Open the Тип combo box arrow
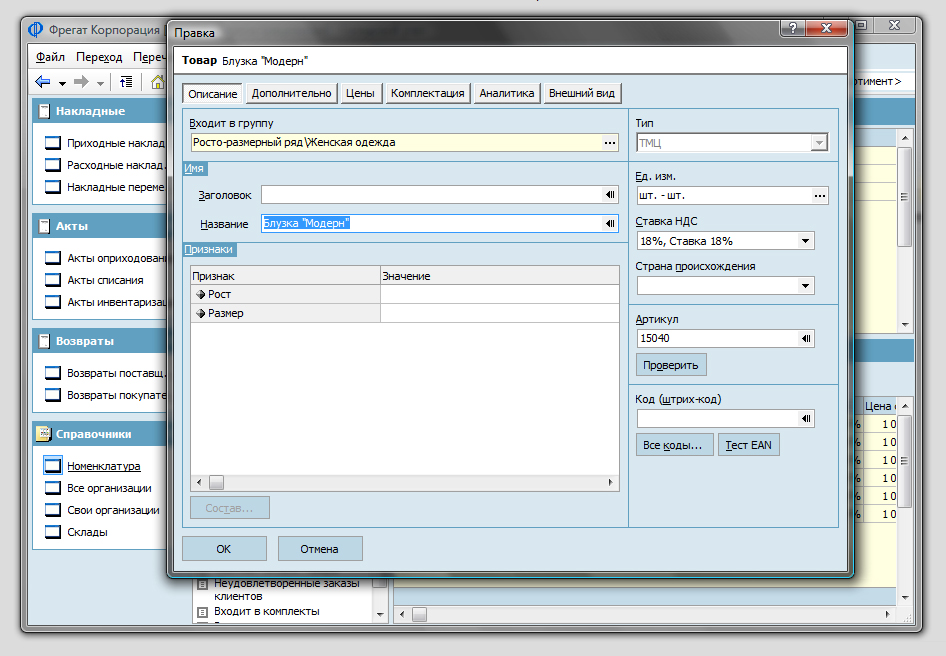The height and width of the screenshot is (656, 946). coord(819,143)
